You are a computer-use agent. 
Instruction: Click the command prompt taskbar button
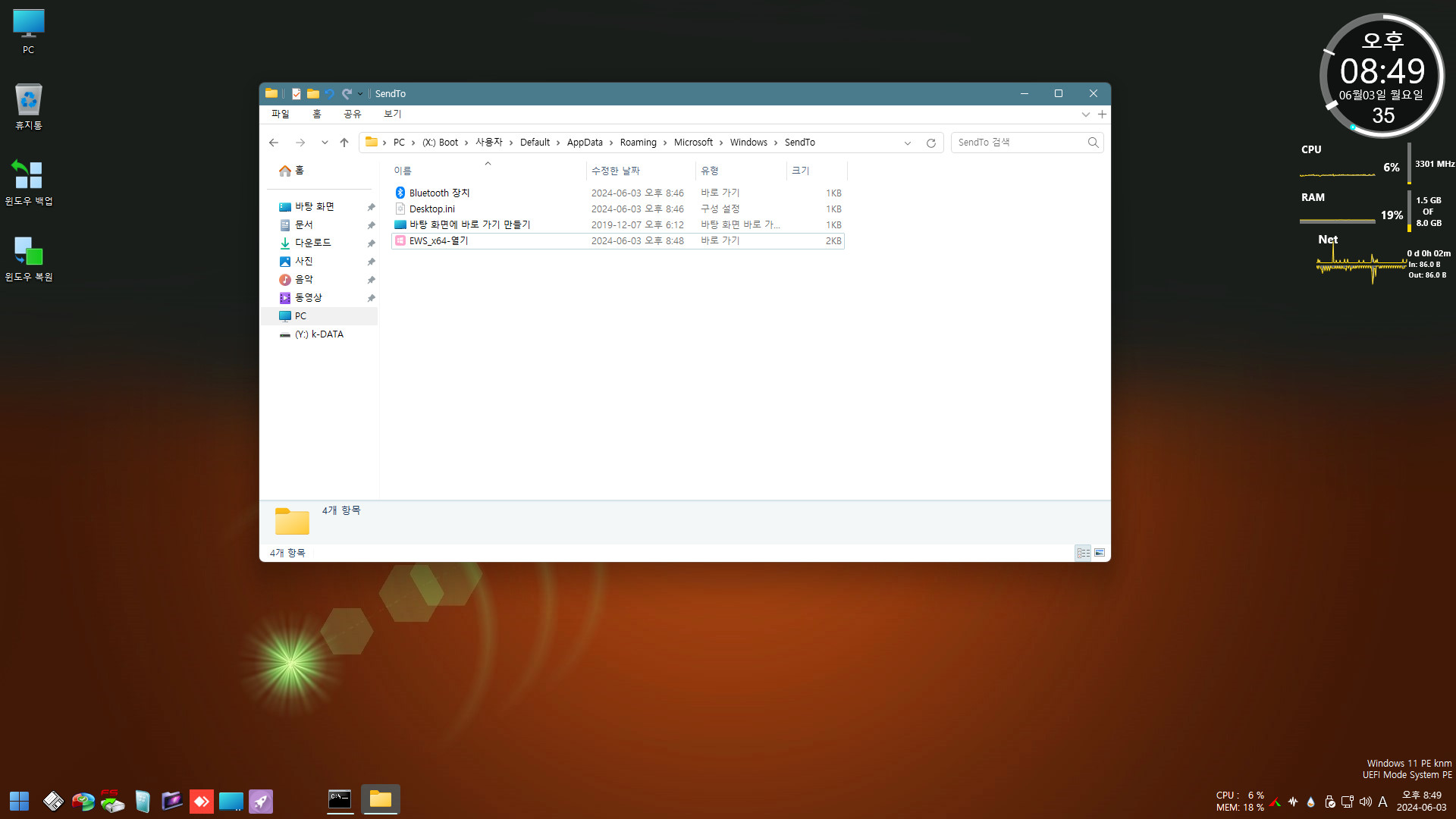point(340,799)
